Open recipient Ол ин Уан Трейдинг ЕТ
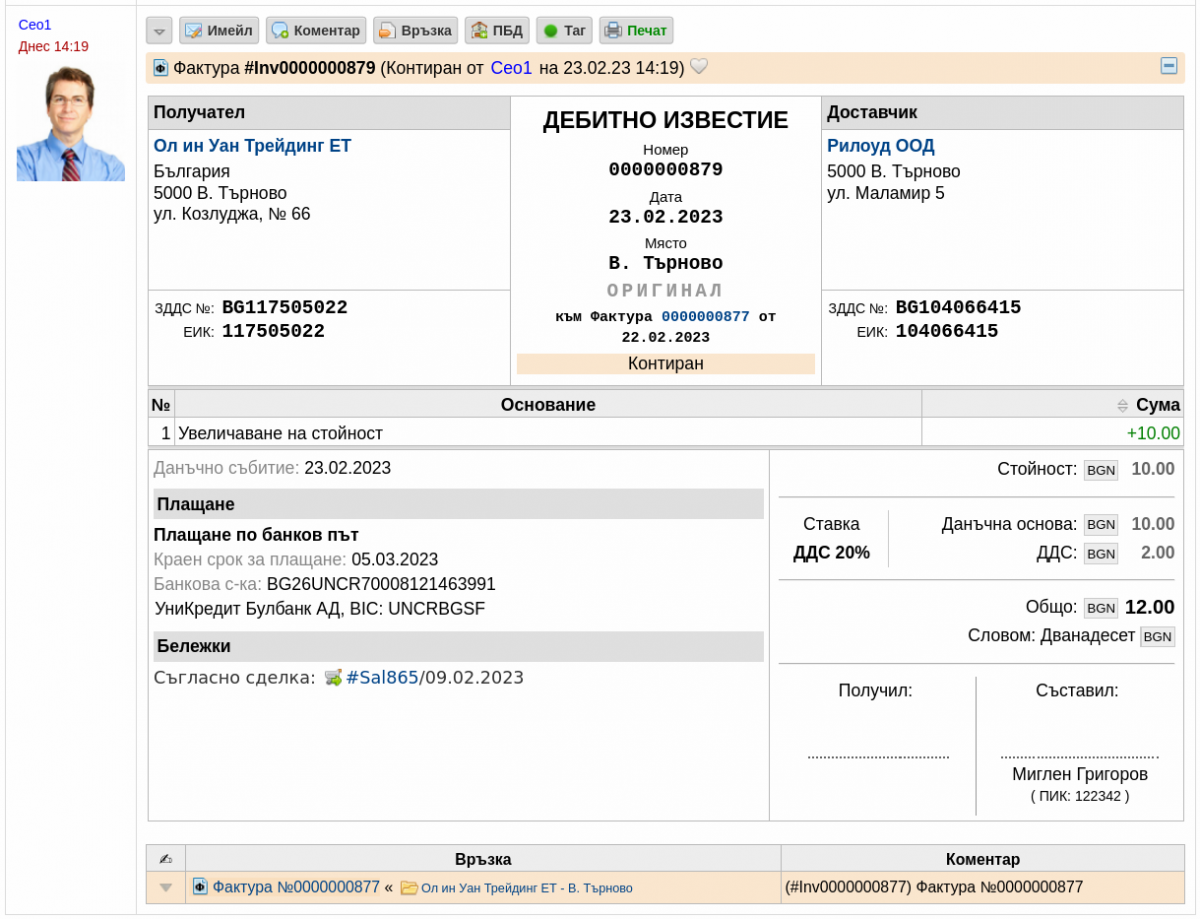Image resolution: width=1200 pixels, height=919 pixels. coord(253,146)
